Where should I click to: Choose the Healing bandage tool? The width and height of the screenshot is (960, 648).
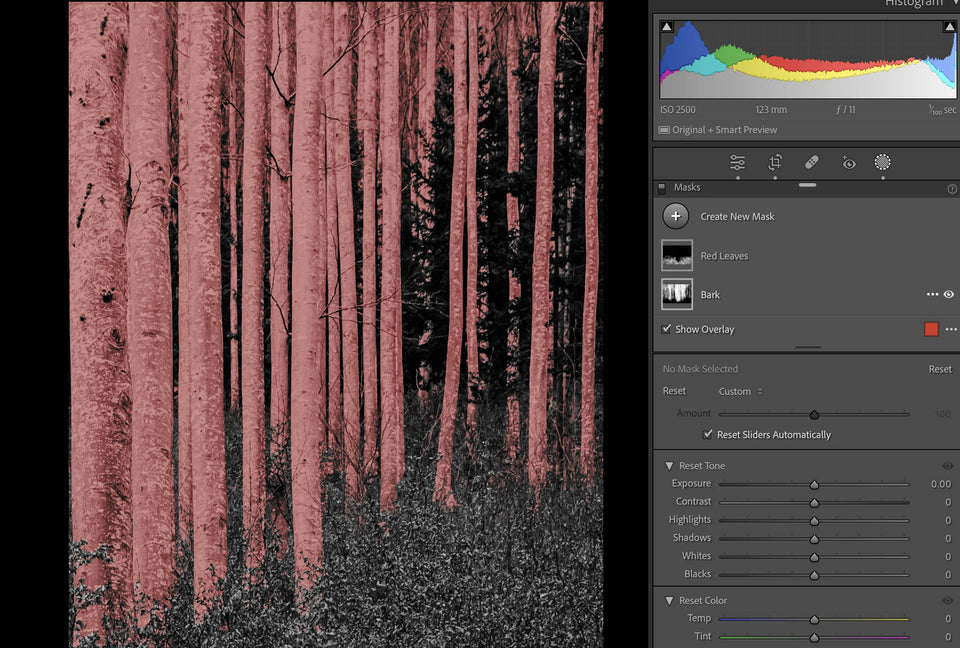pyautogui.click(x=811, y=162)
